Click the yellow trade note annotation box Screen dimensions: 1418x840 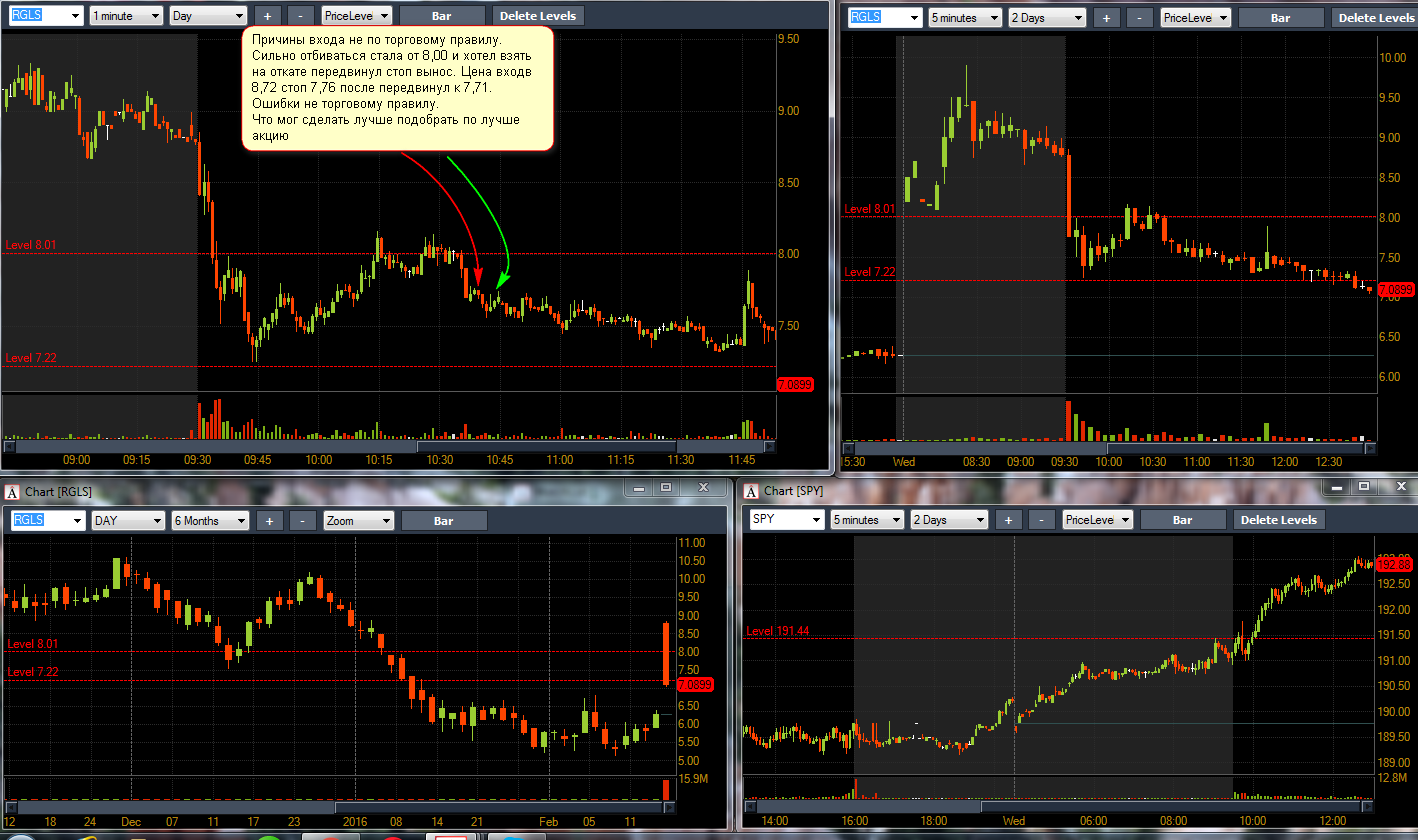(398, 89)
